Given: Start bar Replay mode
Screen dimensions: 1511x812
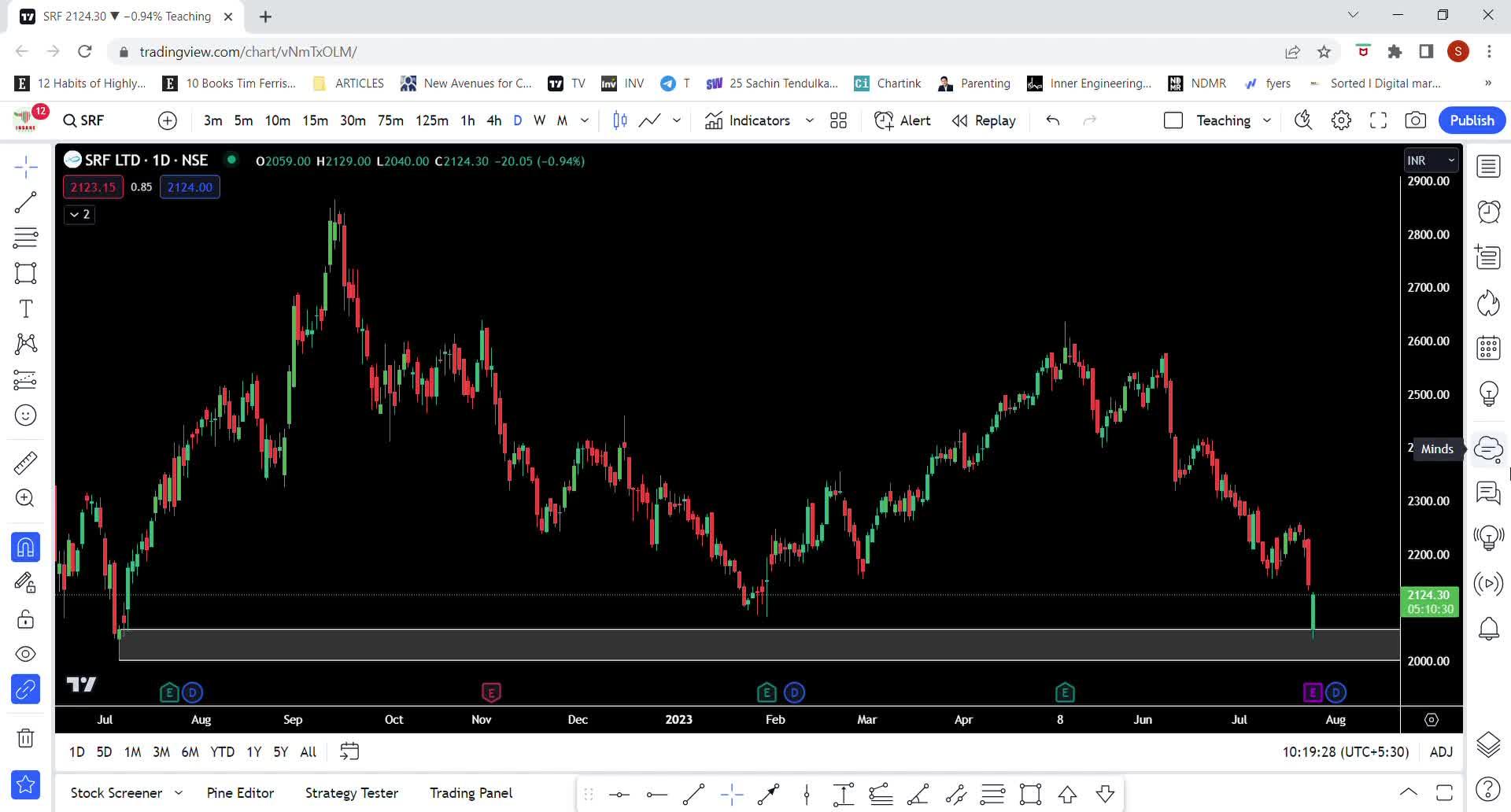Looking at the screenshot, I should (984, 120).
